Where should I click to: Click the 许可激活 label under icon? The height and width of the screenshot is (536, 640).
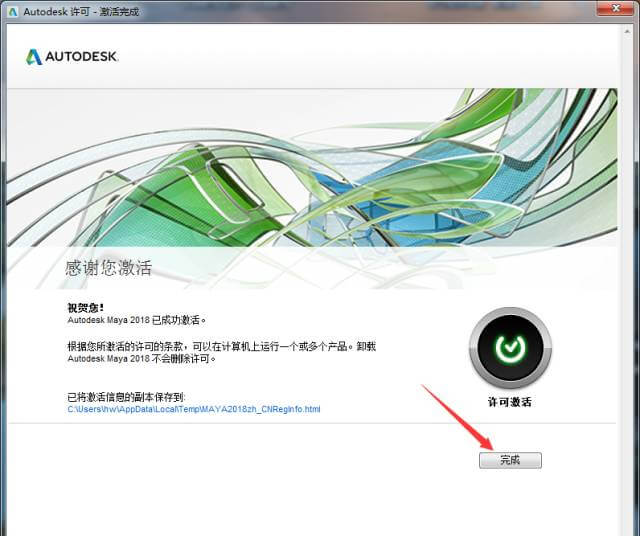tap(510, 402)
